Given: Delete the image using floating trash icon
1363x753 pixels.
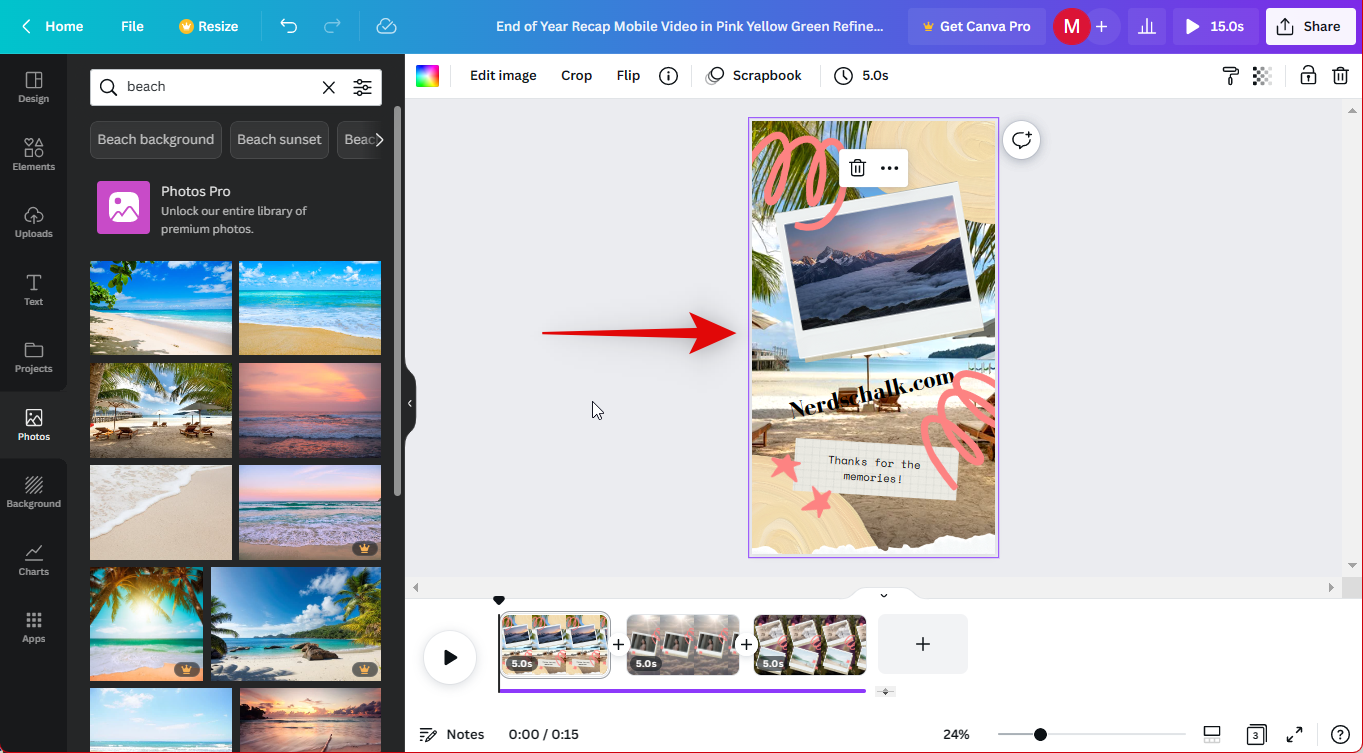Looking at the screenshot, I should click(857, 168).
